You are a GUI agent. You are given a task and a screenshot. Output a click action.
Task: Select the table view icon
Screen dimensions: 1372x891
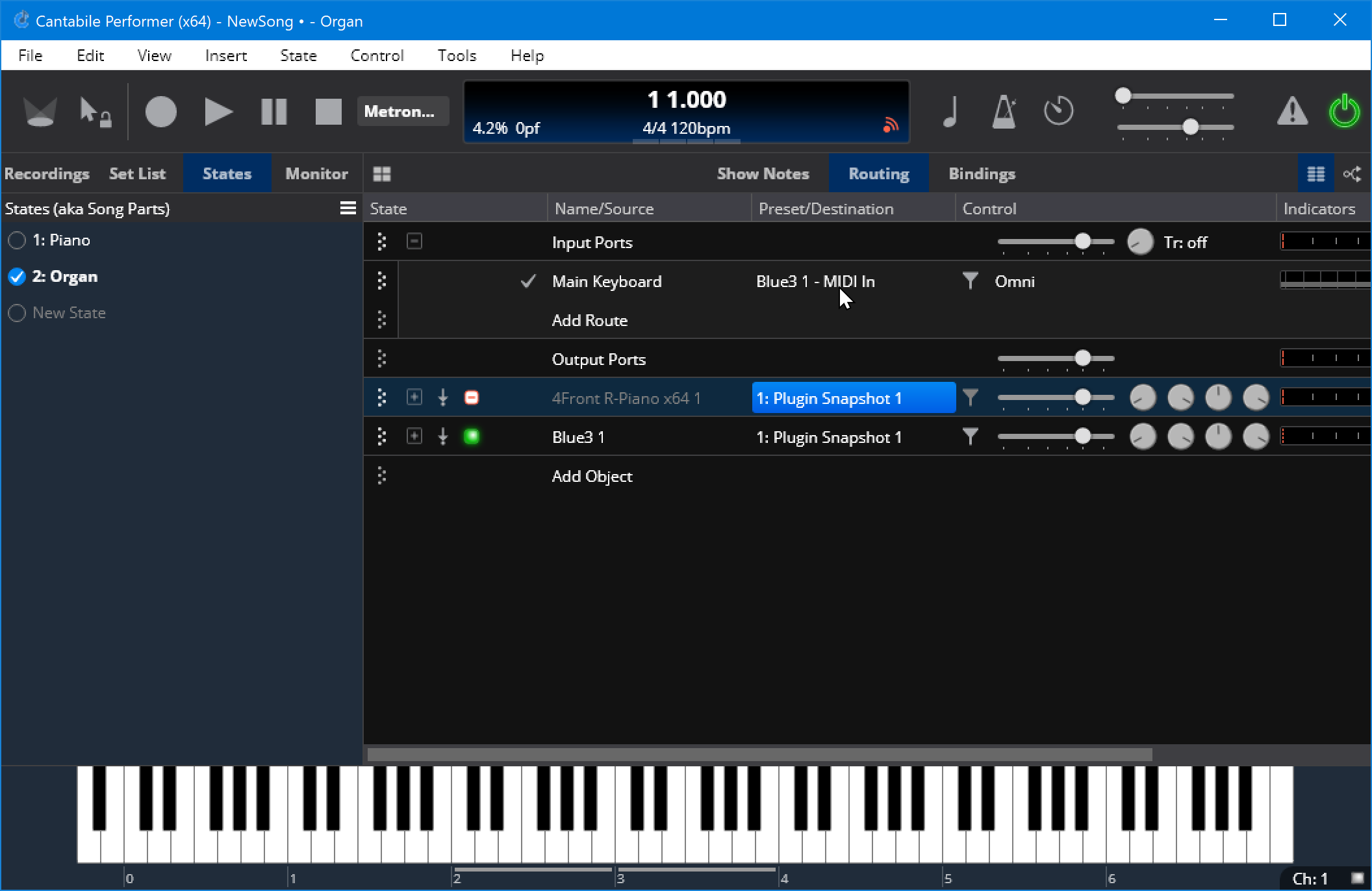[x=1315, y=173]
